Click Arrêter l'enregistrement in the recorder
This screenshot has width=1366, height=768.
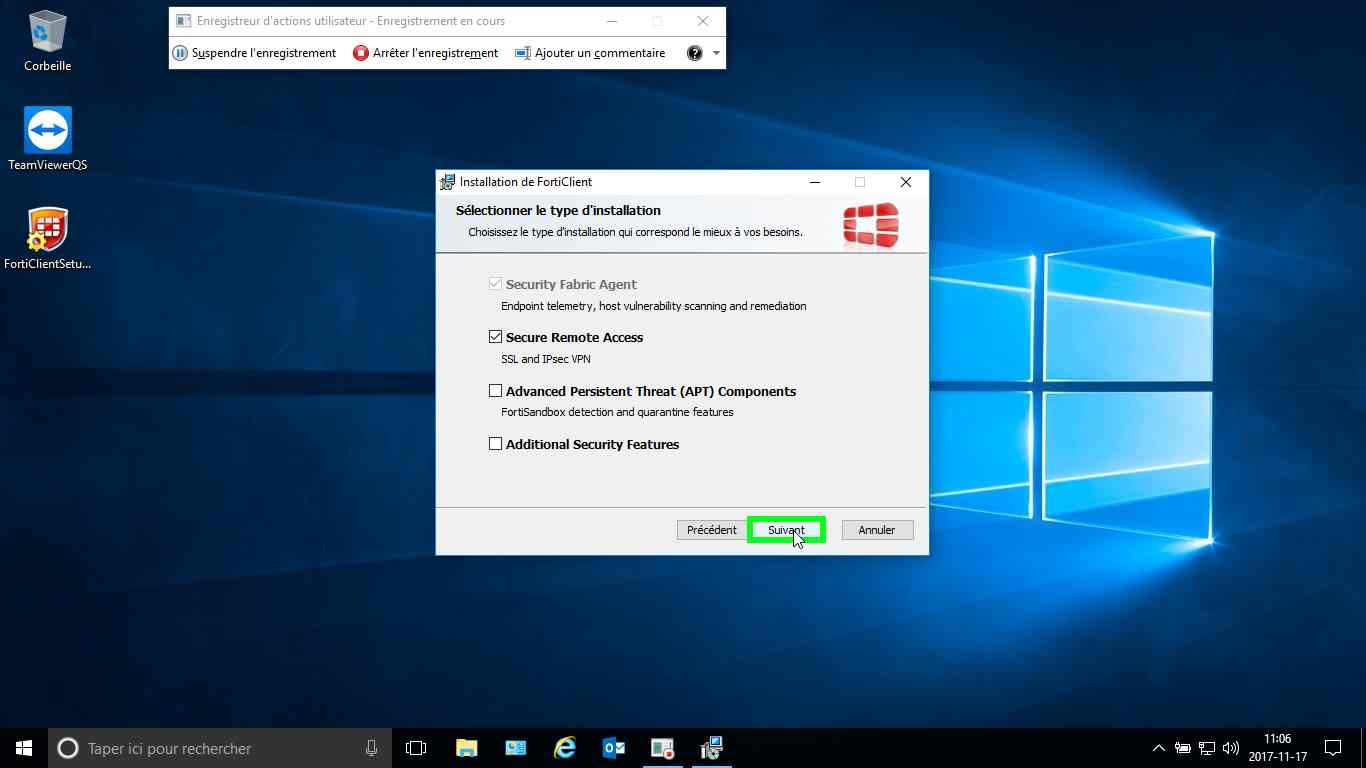426,53
